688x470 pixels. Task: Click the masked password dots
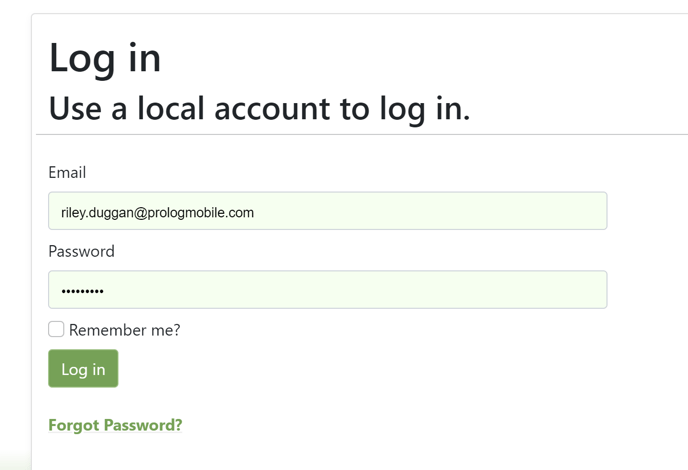[82, 291]
